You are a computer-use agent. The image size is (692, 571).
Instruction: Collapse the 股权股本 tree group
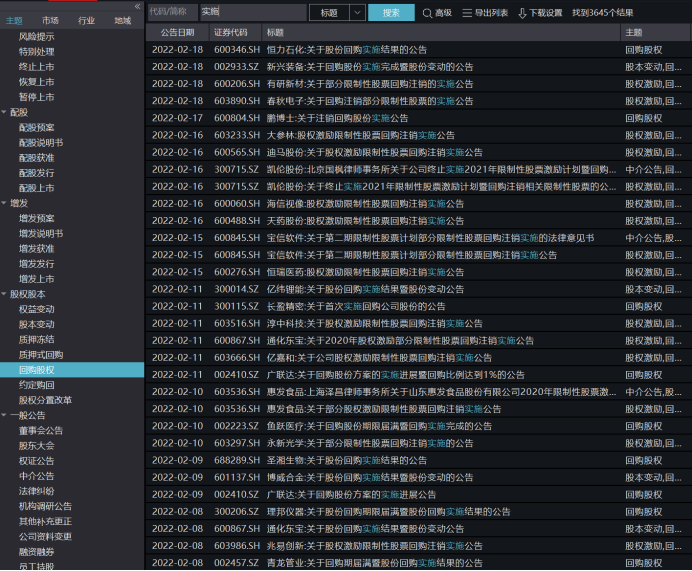[x=4, y=294]
